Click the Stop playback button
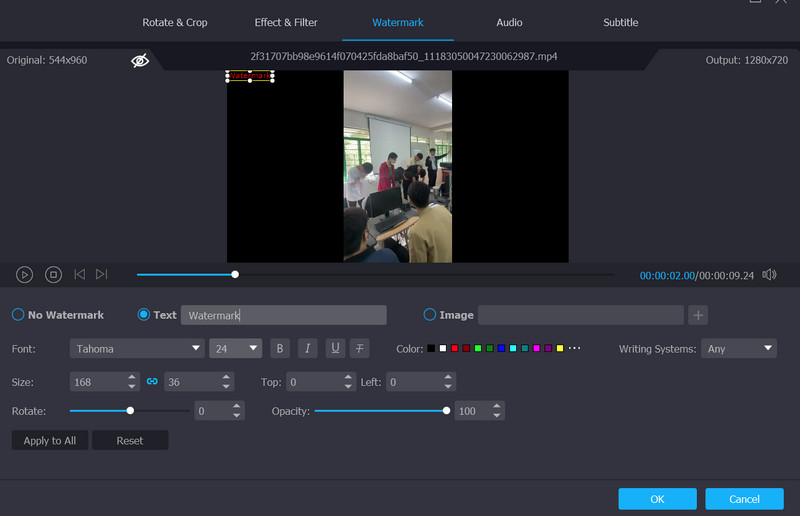 coord(54,274)
